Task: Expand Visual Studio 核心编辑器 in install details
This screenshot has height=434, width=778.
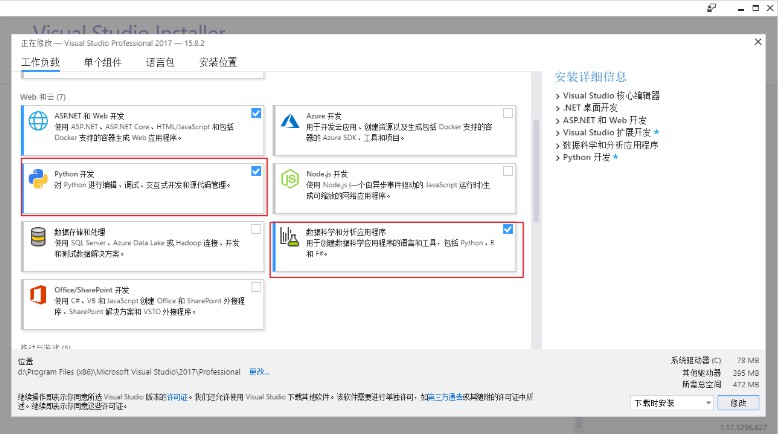Action: pyautogui.click(x=558, y=96)
